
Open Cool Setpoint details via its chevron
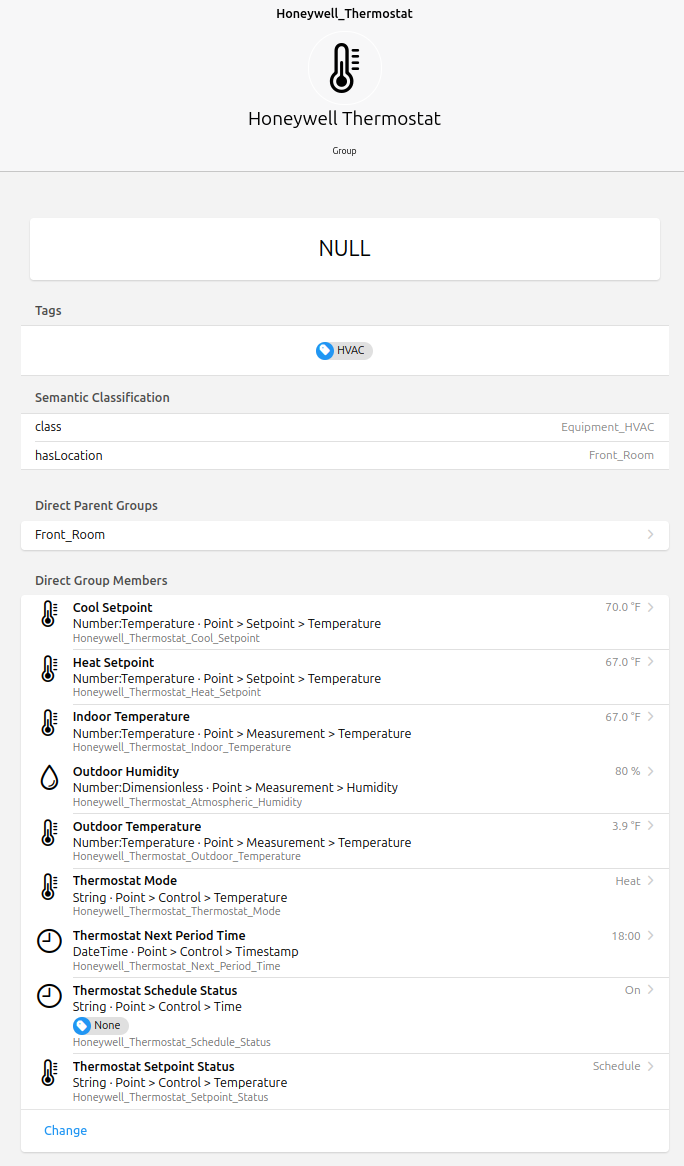pyautogui.click(x=651, y=607)
